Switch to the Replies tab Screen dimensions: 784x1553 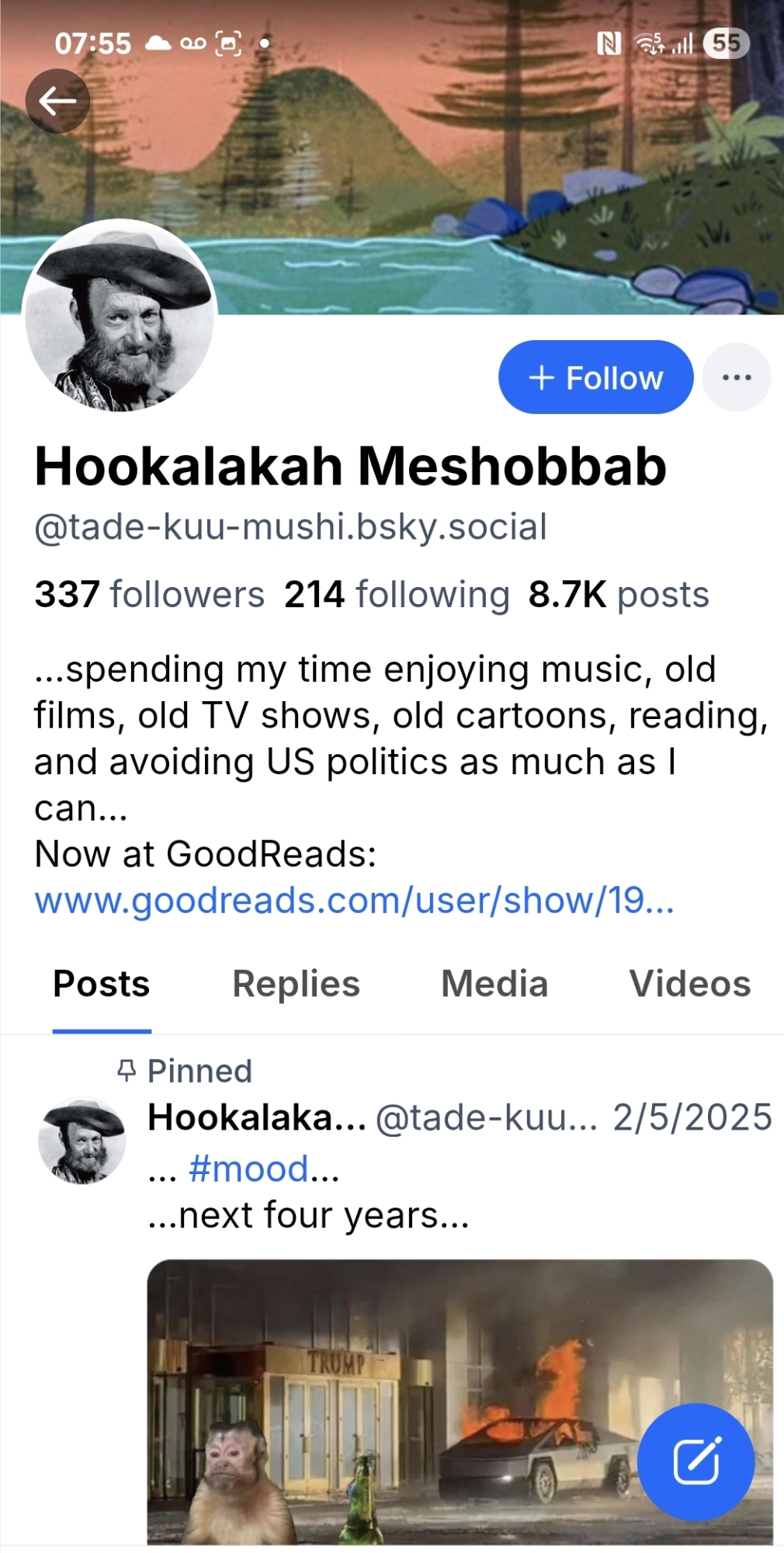296,984
